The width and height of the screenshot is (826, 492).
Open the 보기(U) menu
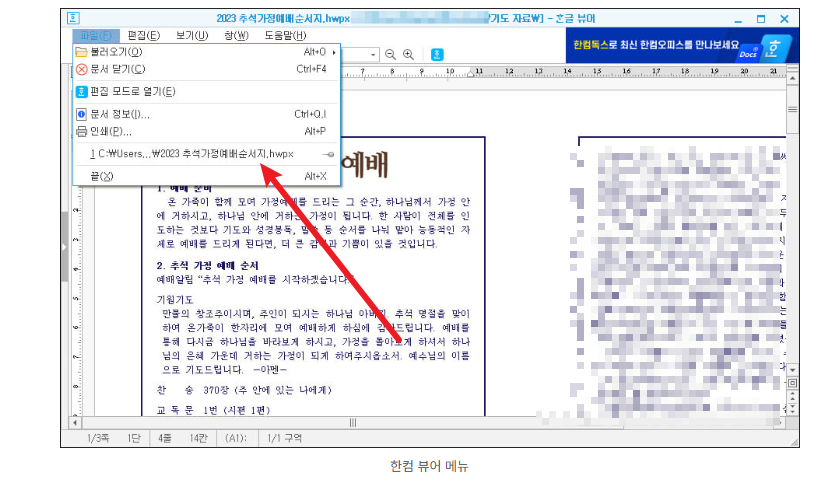[192, 35]
